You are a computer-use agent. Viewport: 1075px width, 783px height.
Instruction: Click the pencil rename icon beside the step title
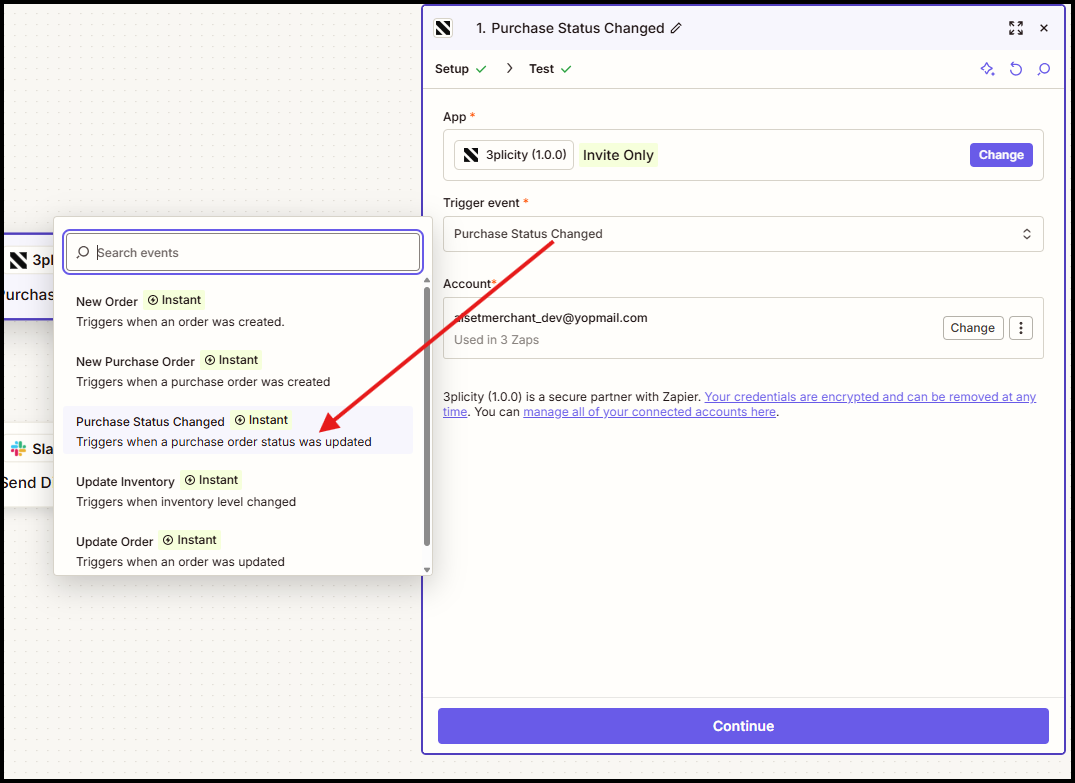point(676,28)
